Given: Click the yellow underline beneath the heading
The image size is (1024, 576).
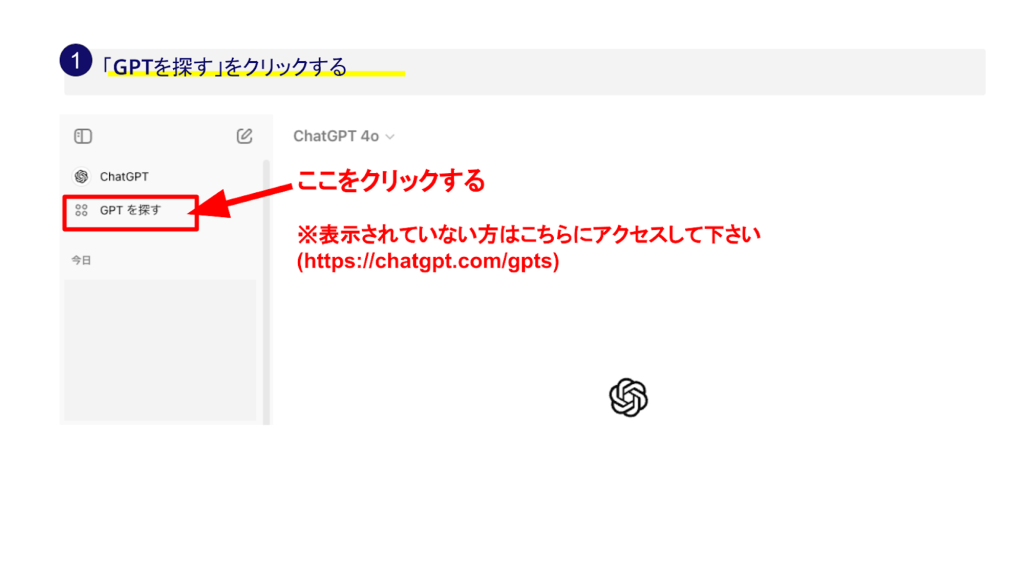Looking at the screenshot, I should pyautogui.click(x=255, y=75).
